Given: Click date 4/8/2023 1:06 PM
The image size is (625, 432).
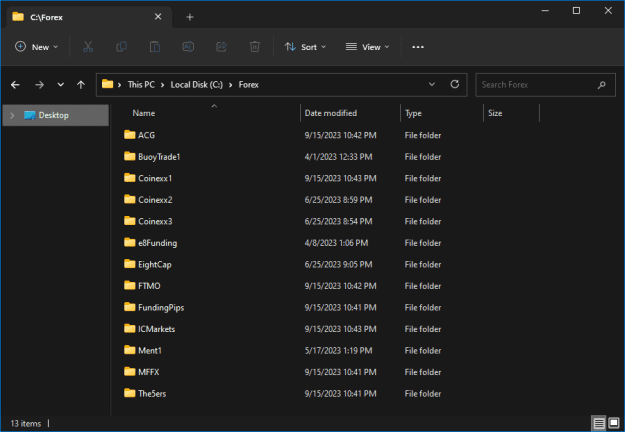Looking at the screenshot, I should pyautogui.click(x=336, y=243).
